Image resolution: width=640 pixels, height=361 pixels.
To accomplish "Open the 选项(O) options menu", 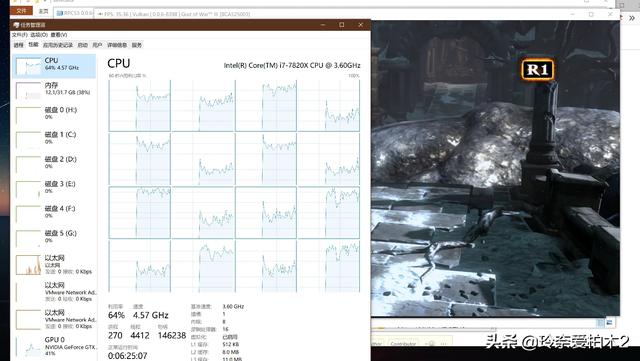I will [x=39, y=35].
